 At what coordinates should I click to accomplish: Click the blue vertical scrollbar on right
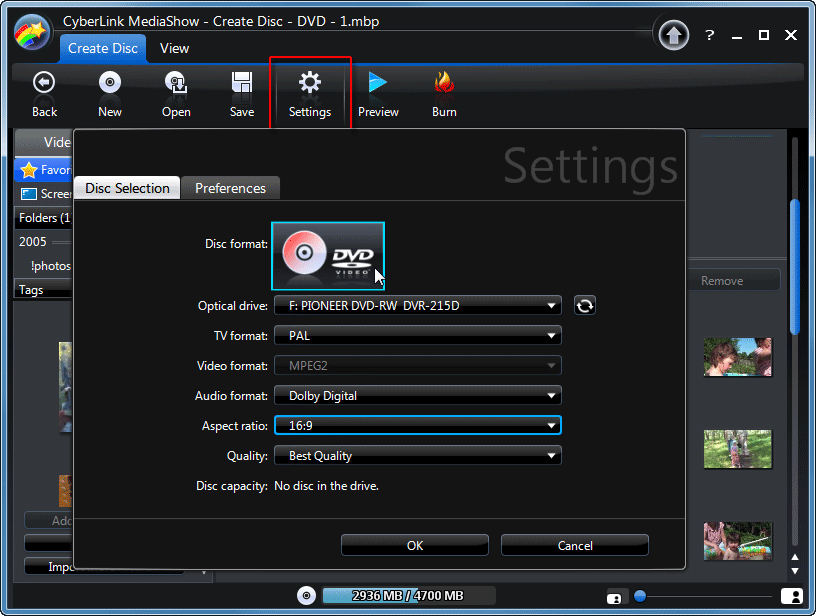pos(795,267)
